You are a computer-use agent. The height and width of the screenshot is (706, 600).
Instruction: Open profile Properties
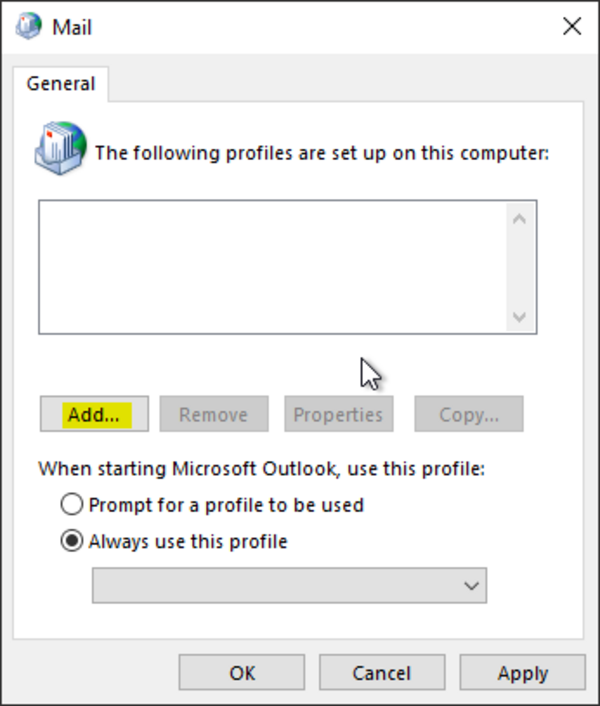click(x=339, y=414)
